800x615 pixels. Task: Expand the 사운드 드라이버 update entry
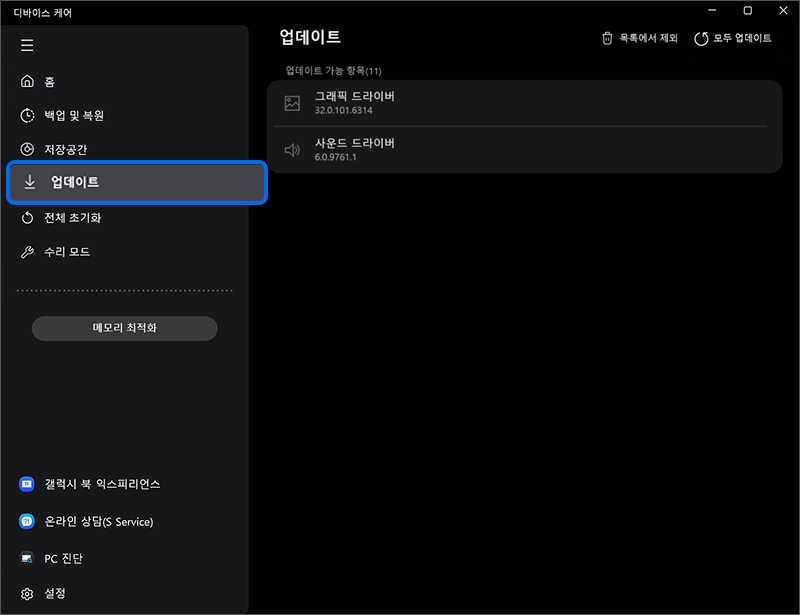520,149
